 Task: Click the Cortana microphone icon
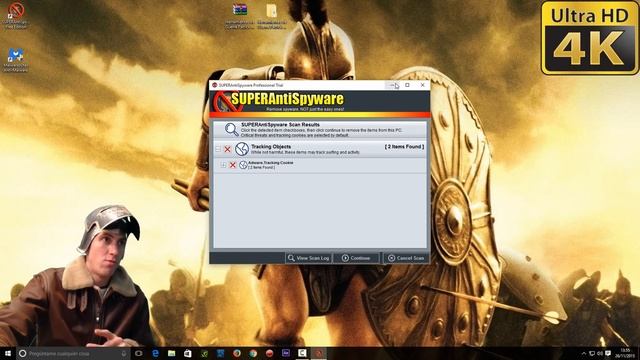coord(124,353)
